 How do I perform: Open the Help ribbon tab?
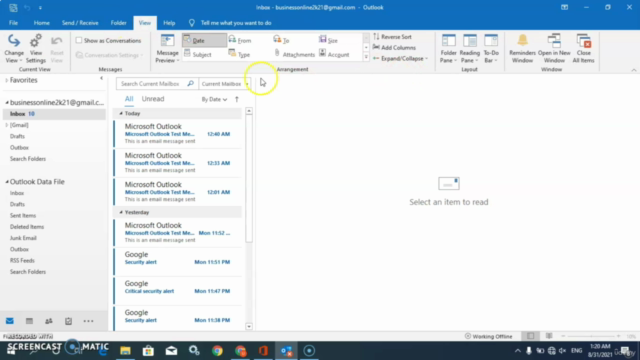[x=169, y=23]
